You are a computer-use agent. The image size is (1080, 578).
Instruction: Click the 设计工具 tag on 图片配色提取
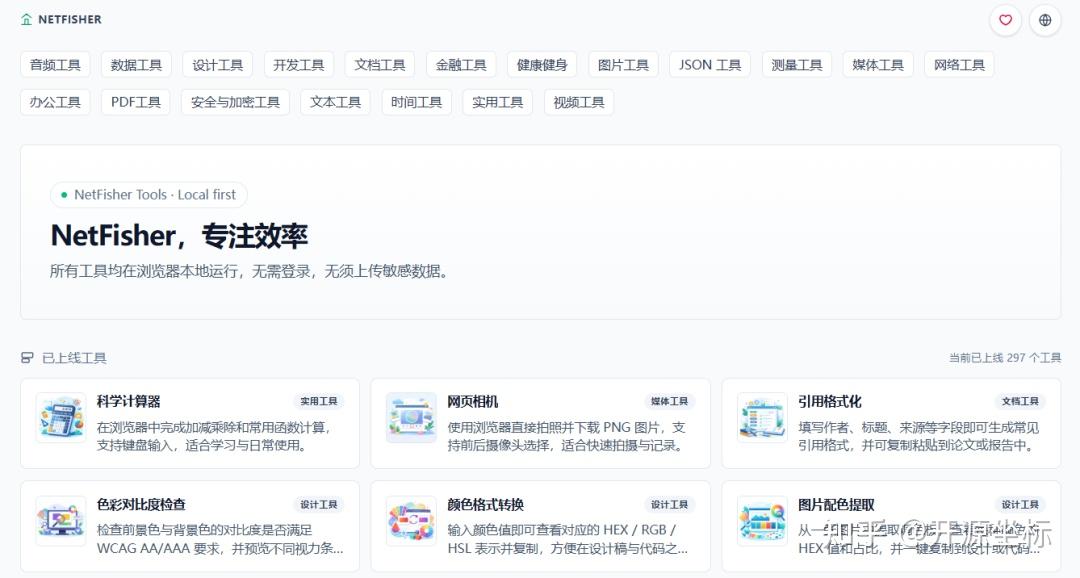1020,504
